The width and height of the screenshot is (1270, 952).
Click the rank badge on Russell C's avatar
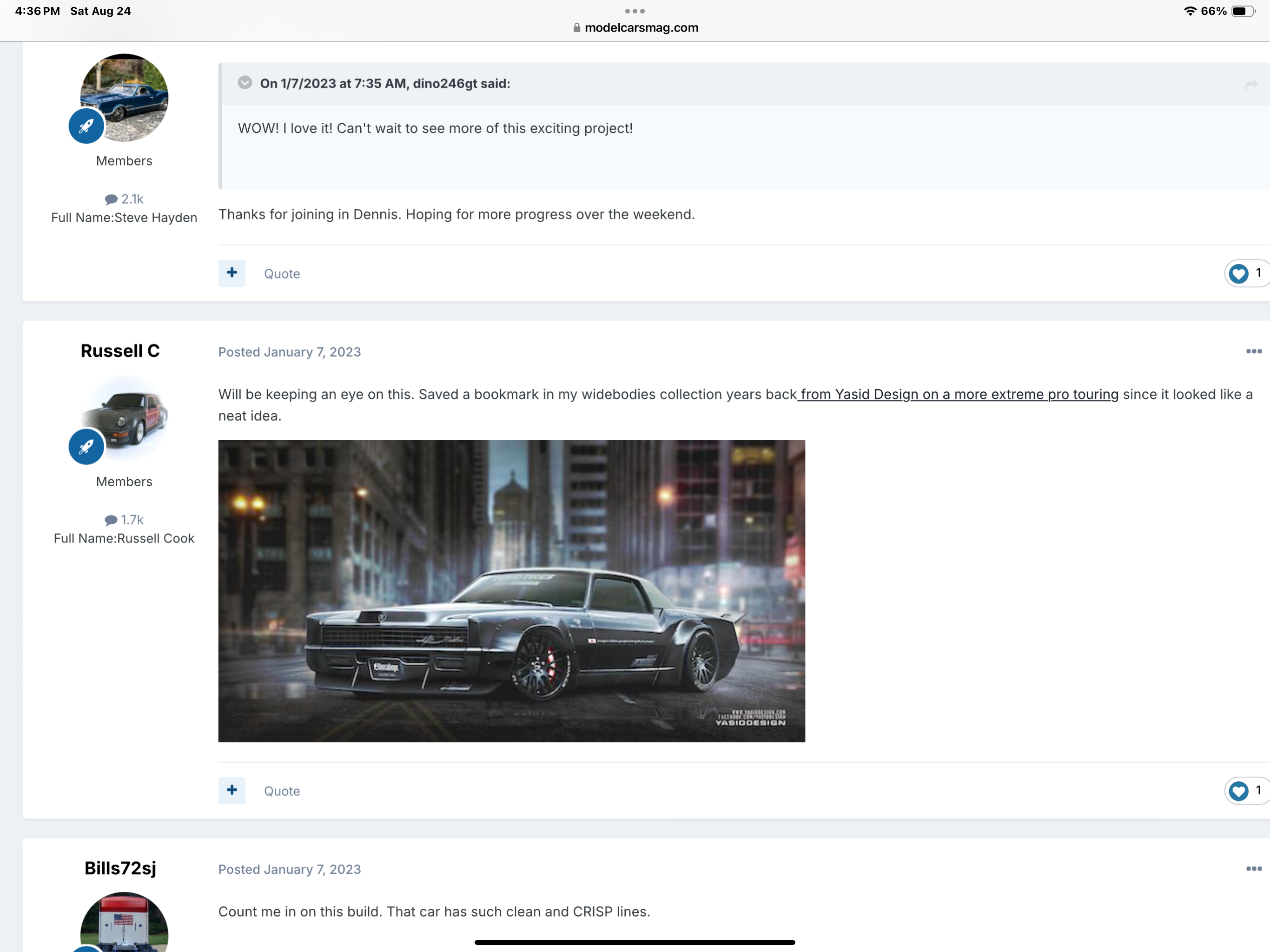[86, 447]
